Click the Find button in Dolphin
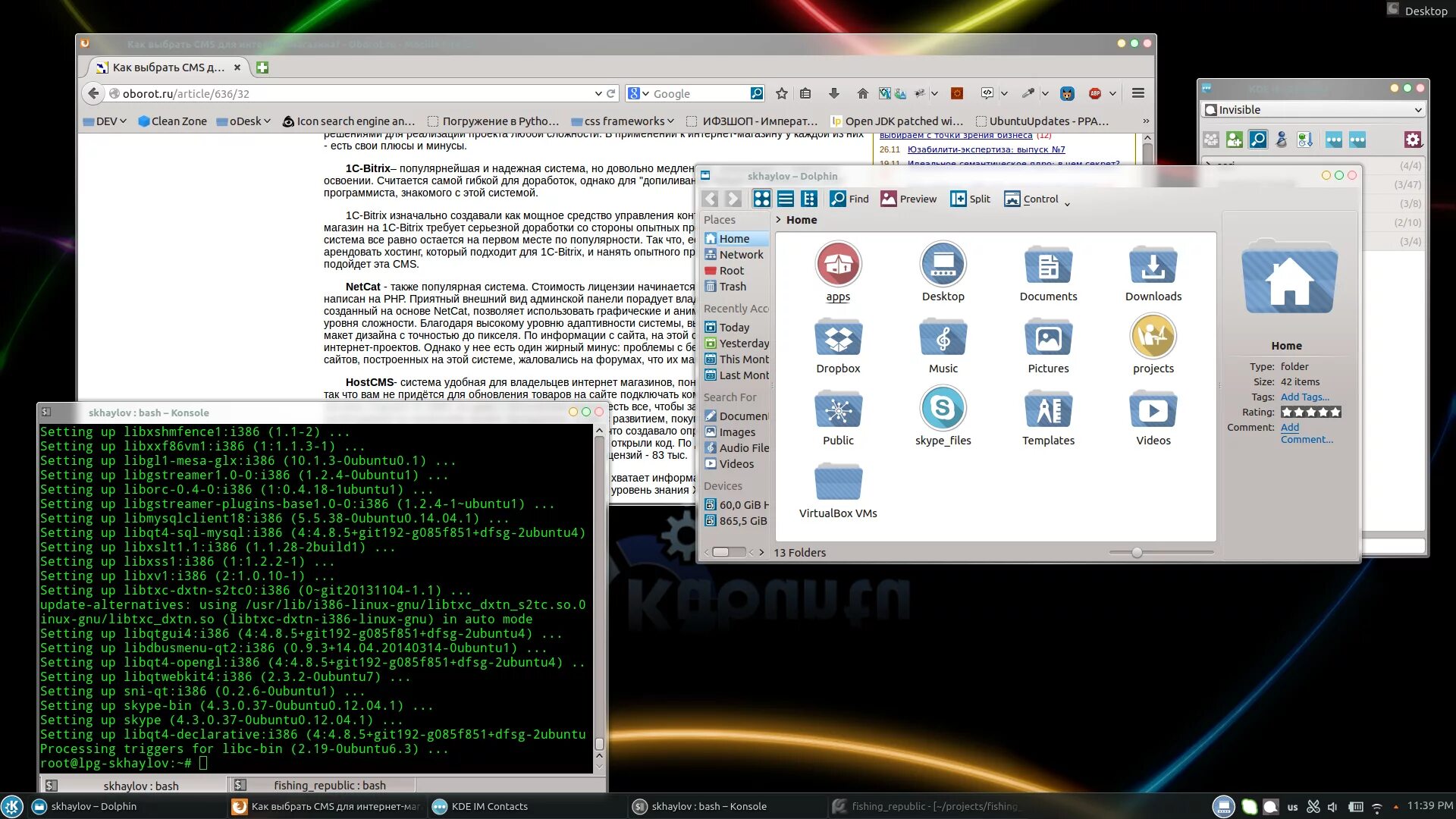Image resolution: width=1456 pixels, height=819 pixels. click(849, 199)
